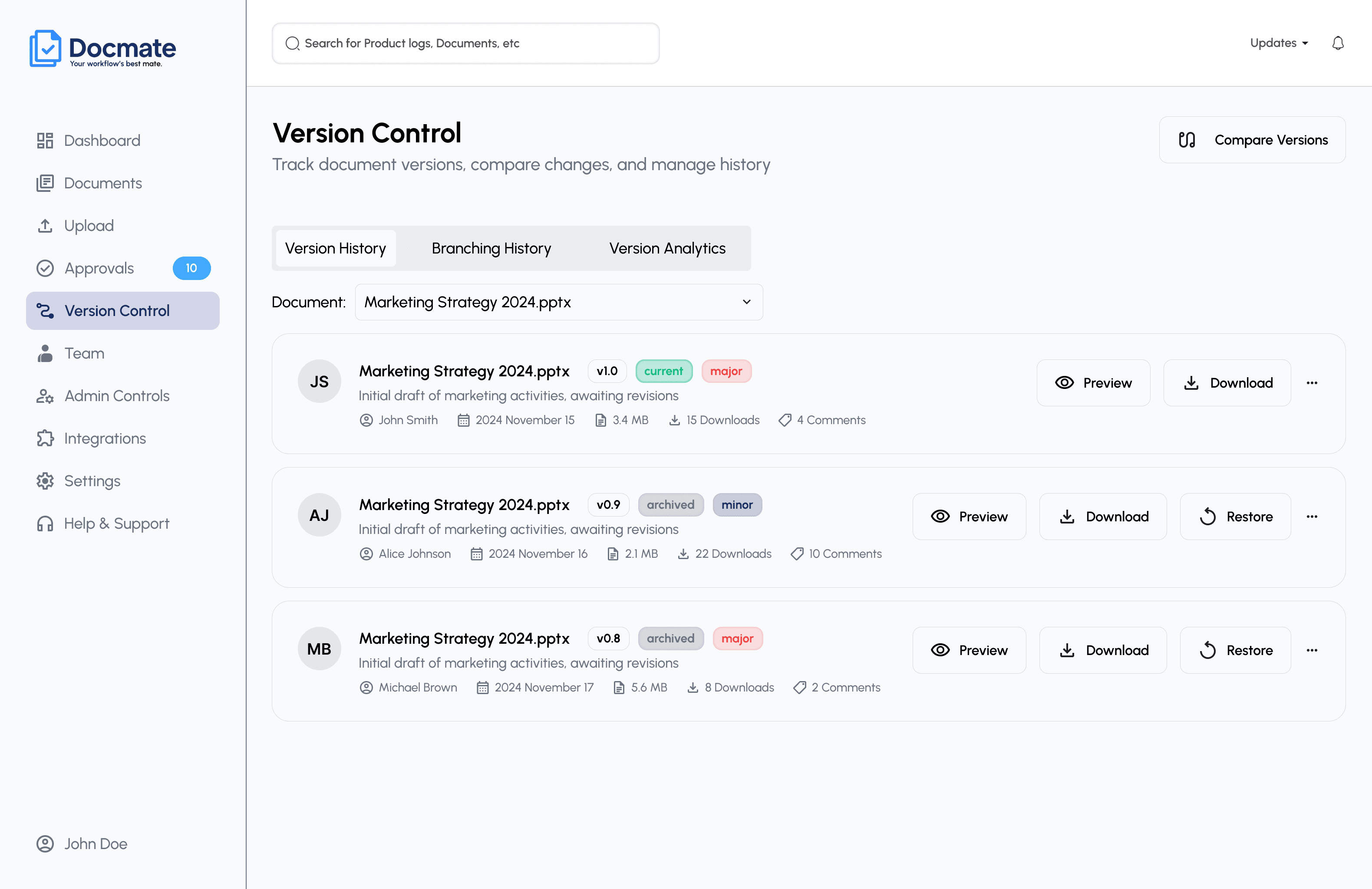Image resolution: width=1372 pixels, height=889 pixels.
Task: Open more options for v0.8
Action: [x=1312, y=650]
